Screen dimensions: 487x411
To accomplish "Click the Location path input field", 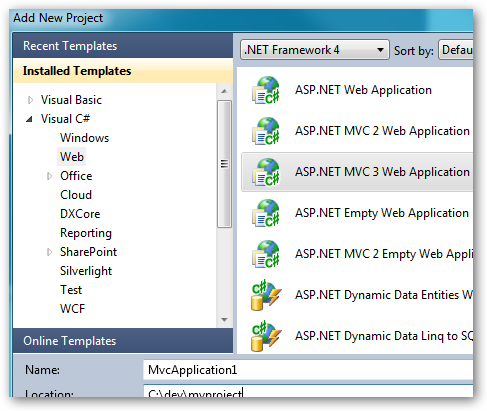I will point(308,391).
